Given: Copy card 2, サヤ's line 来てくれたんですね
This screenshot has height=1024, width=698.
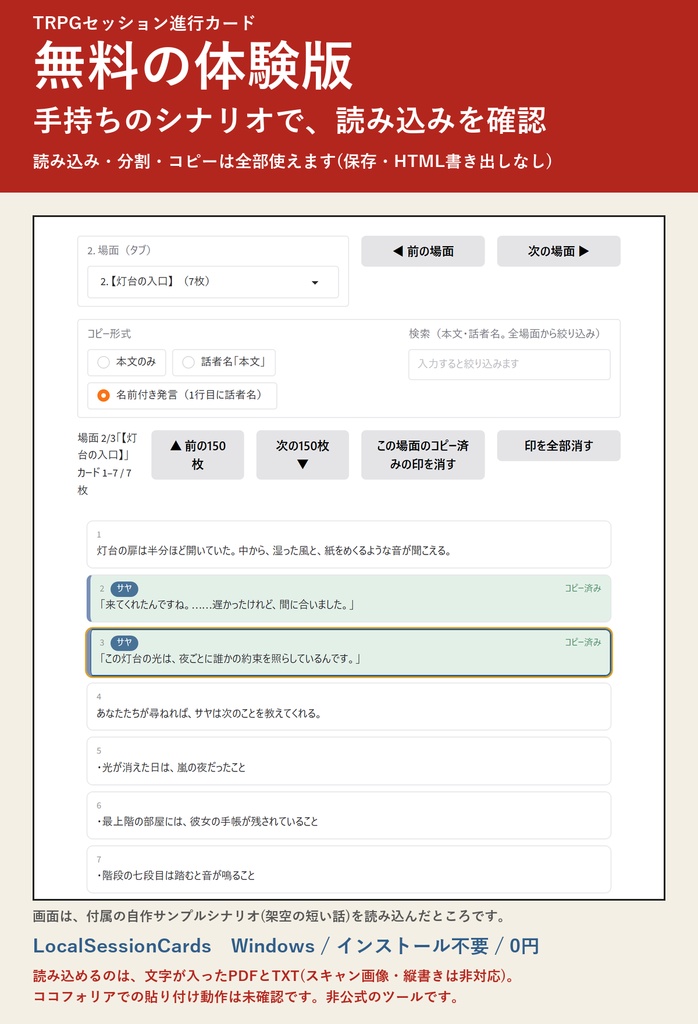Looking at the screenshot, I should pyautogui.click(x=349, y=599).
